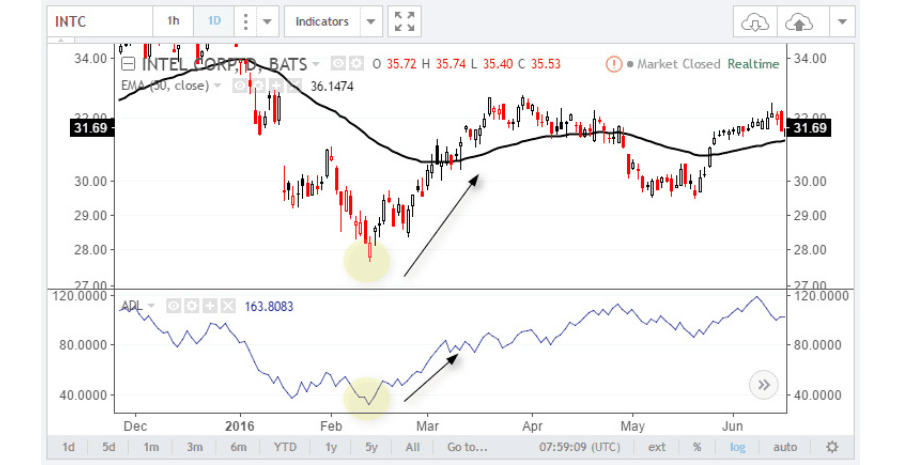Expand the Indicators dropdown arrow
Screen dimensions: 901x465
tap(371, 21)
